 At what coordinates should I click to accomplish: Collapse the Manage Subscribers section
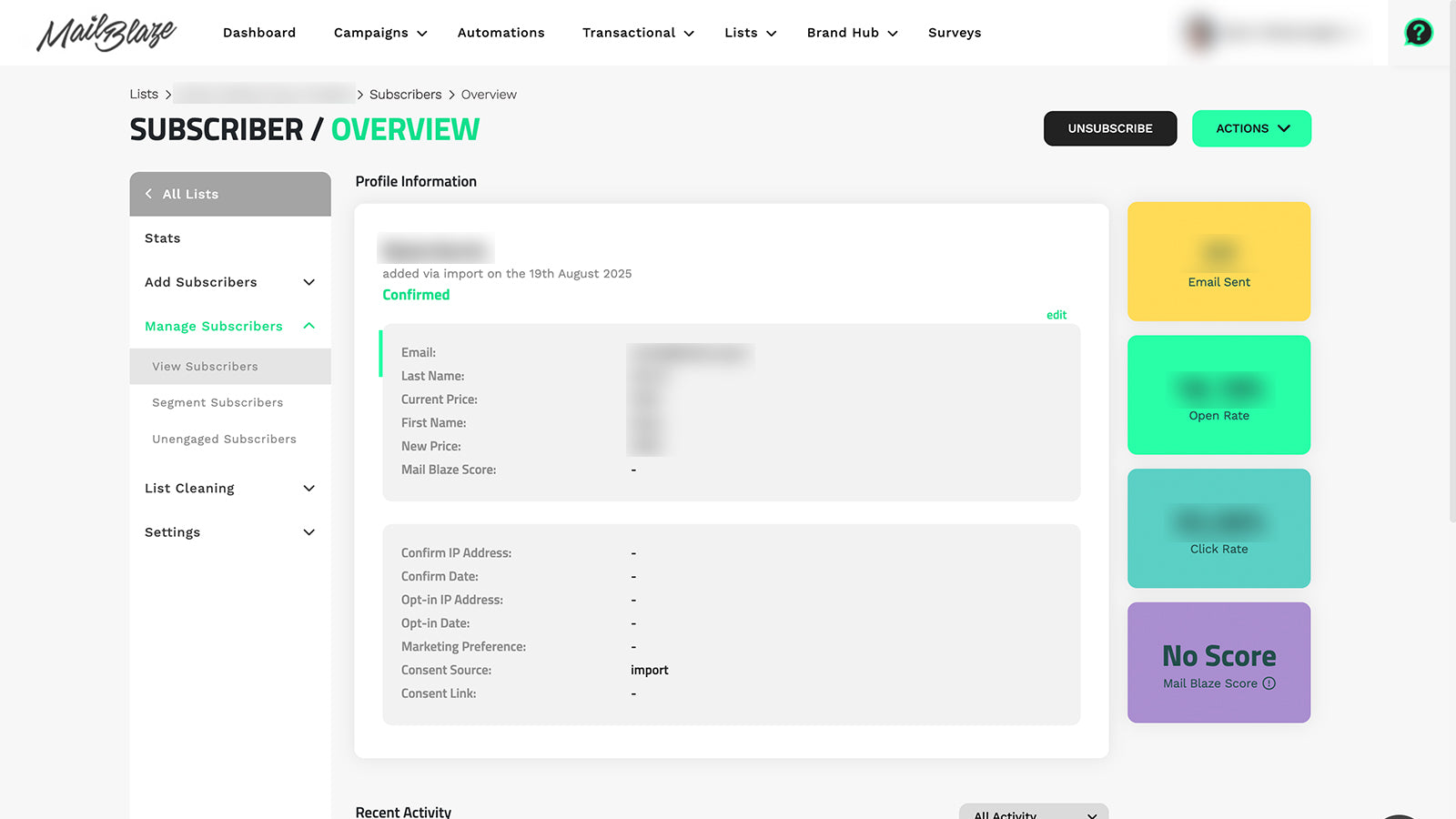pos(310,326)
